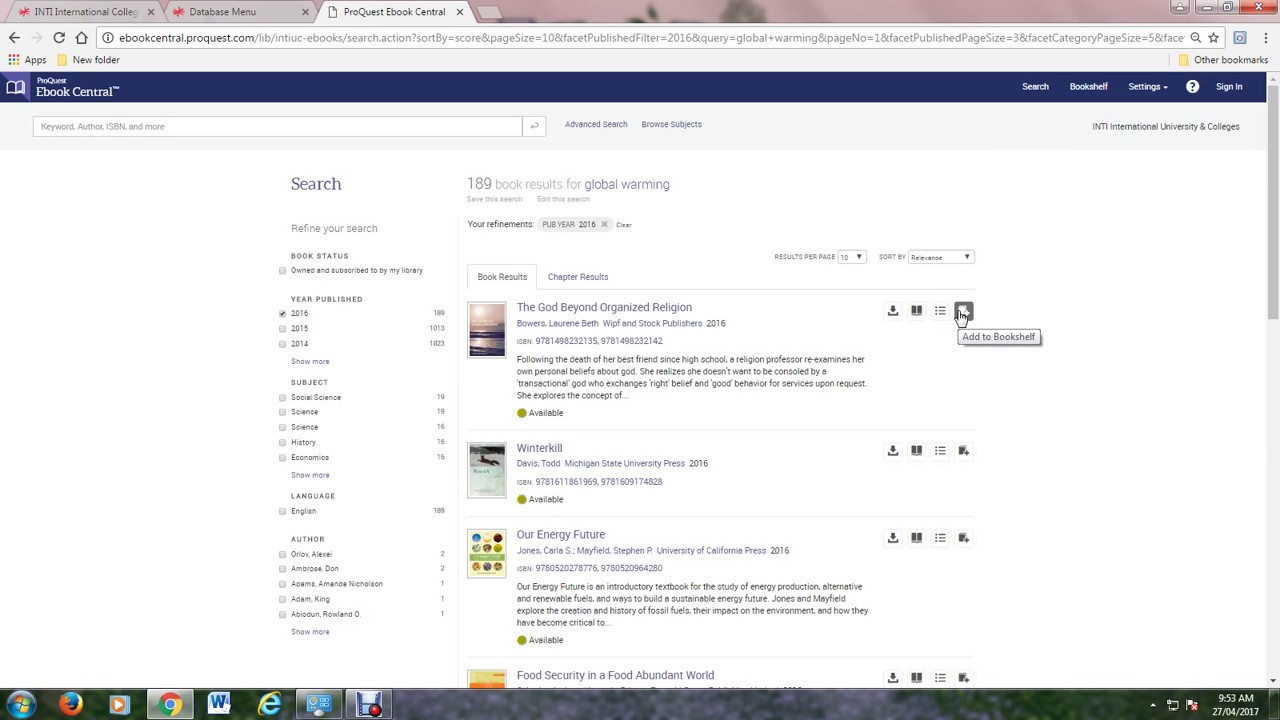Check the 2015 year published filter

pyautogui.click(x=282, y=329)
